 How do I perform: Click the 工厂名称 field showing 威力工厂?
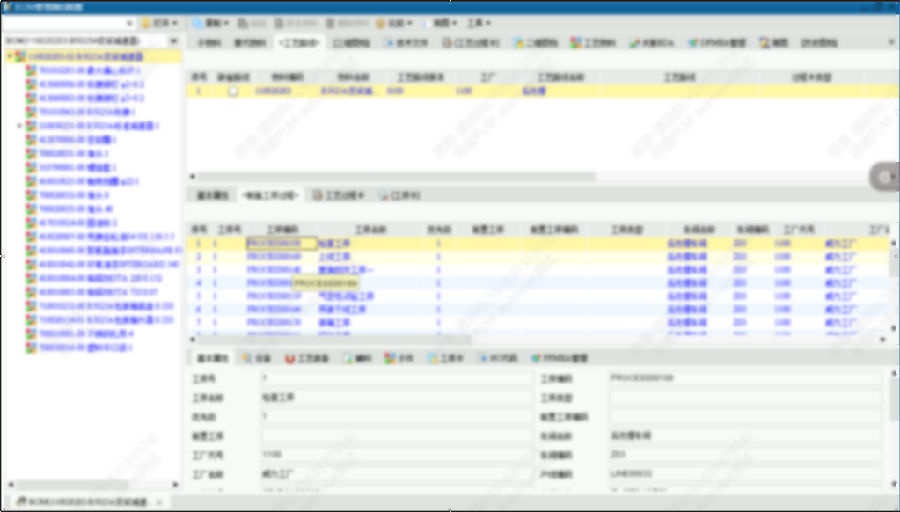[396, 475]
